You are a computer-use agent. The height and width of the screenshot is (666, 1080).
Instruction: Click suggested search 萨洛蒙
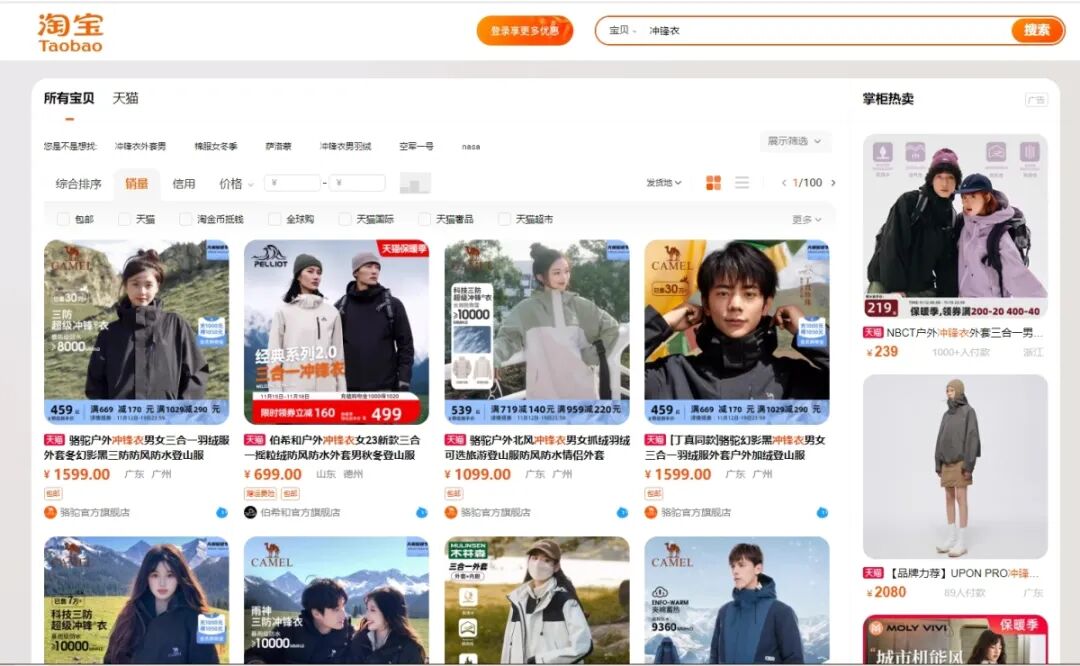point(278,146)
